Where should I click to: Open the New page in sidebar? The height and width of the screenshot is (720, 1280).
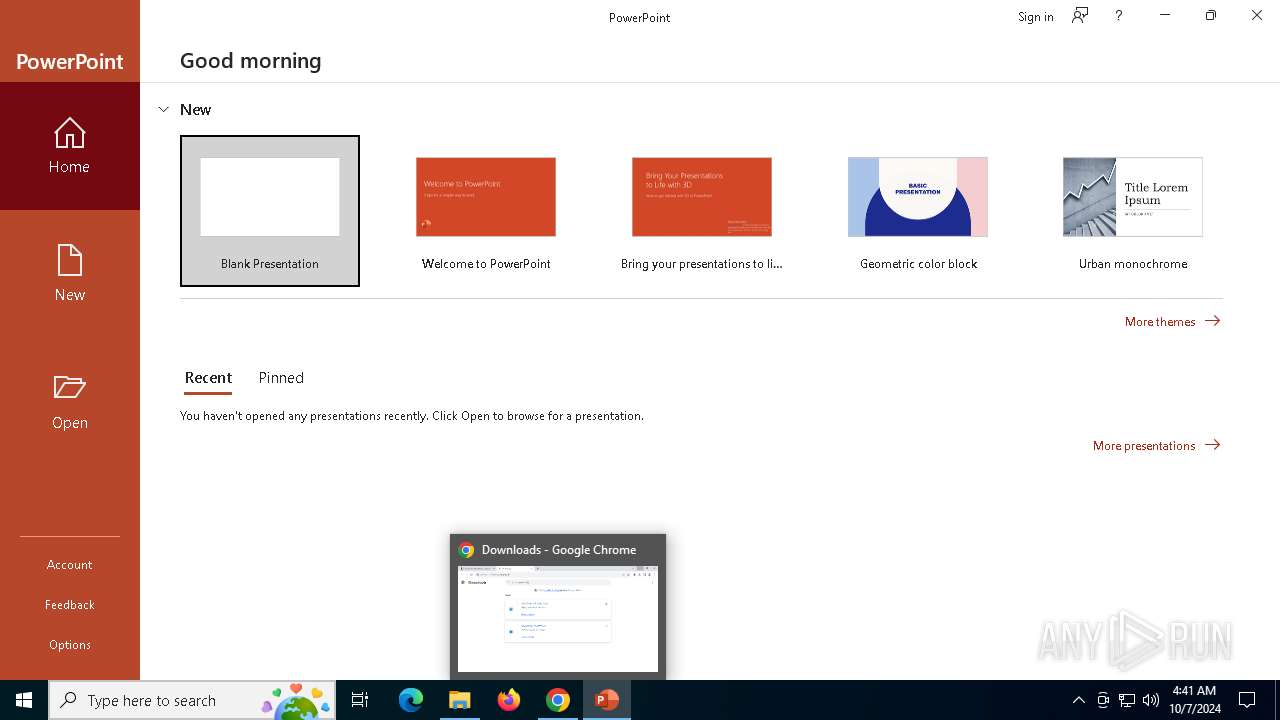click(69, 274)
